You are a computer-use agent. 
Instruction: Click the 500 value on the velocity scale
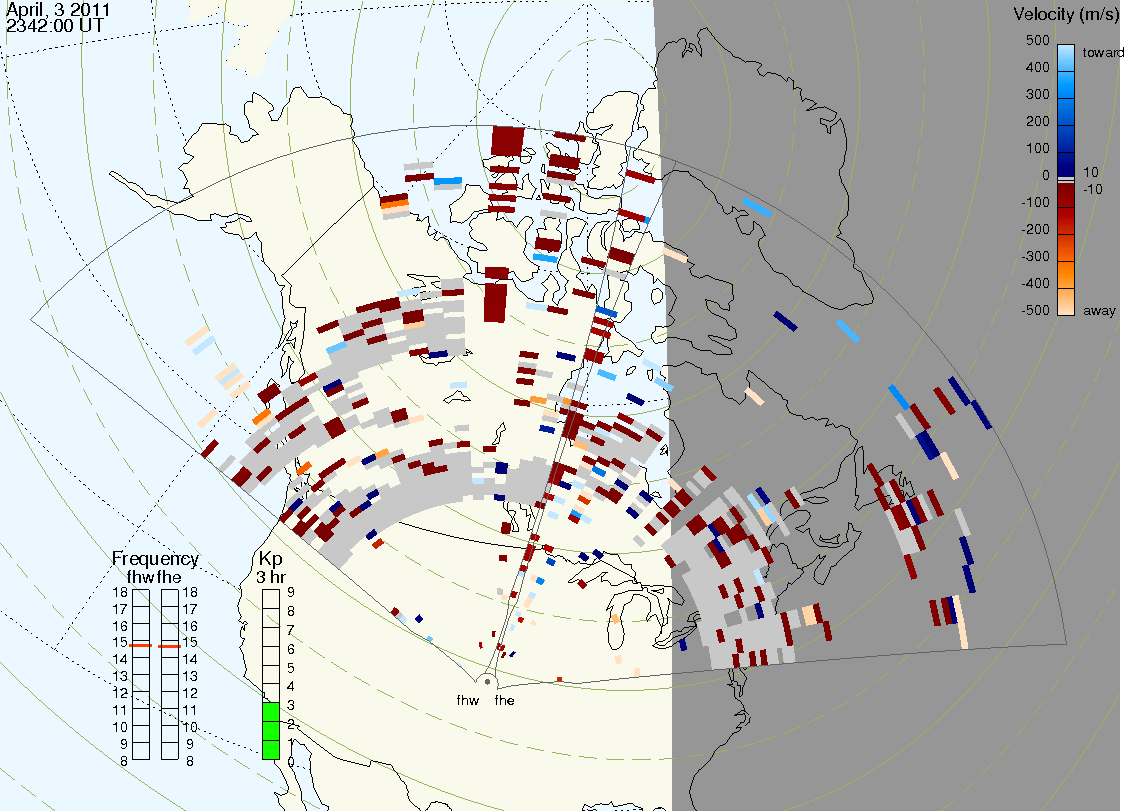[1037, 40]
